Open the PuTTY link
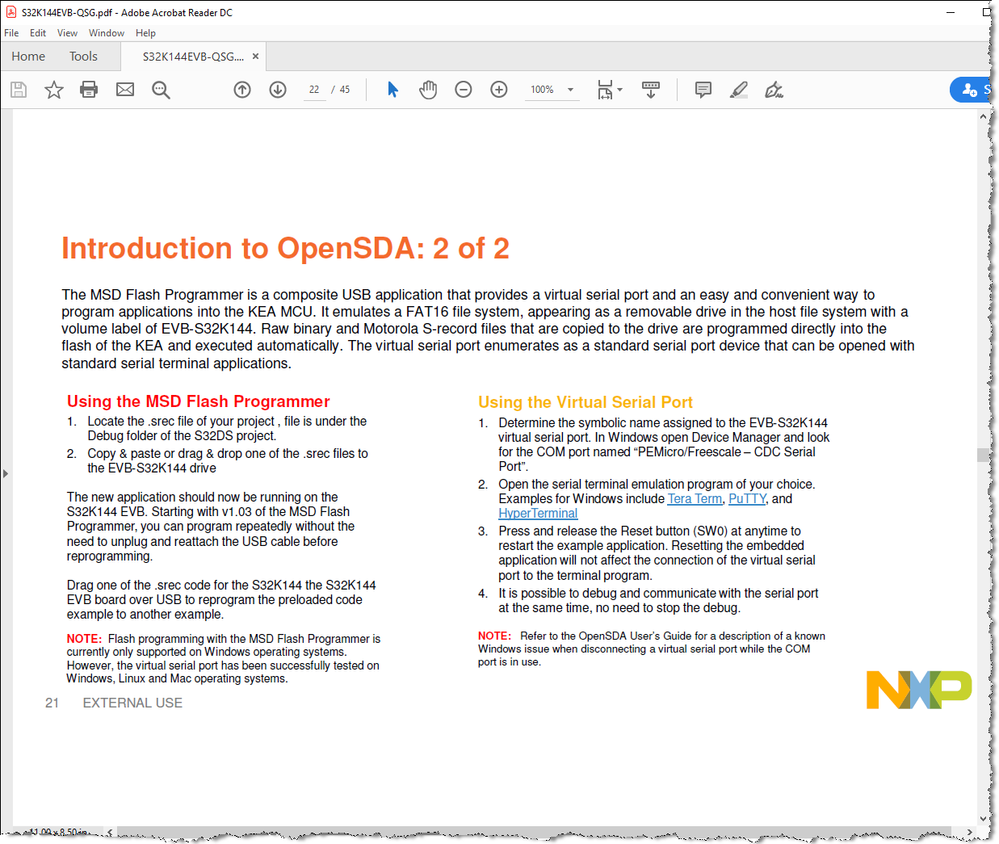The width and height of the screenshot is (999, 844). [747, 499]
